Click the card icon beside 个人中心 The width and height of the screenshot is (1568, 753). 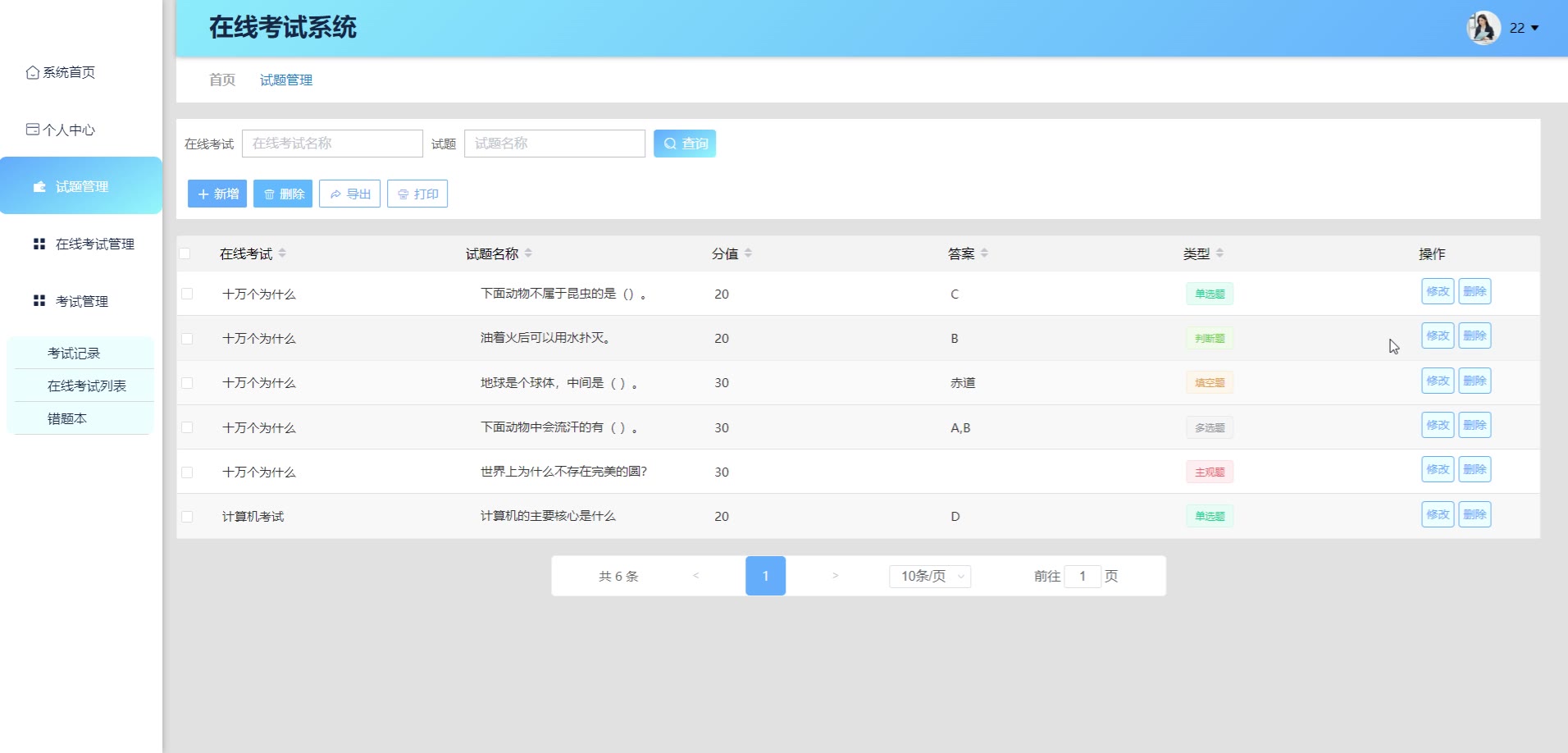(x=33, y=130)
